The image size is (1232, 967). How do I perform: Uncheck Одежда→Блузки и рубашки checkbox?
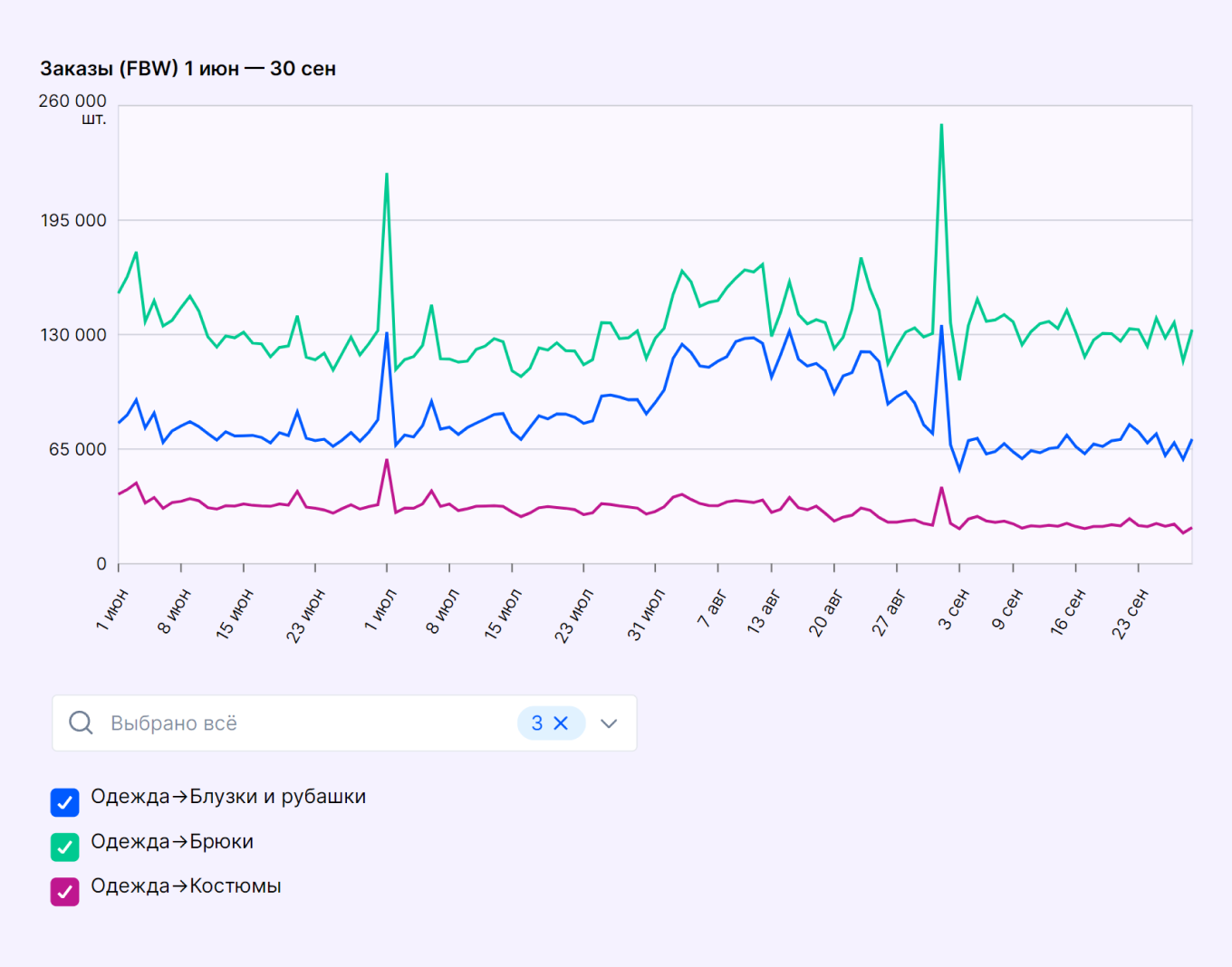coord(64,802)
